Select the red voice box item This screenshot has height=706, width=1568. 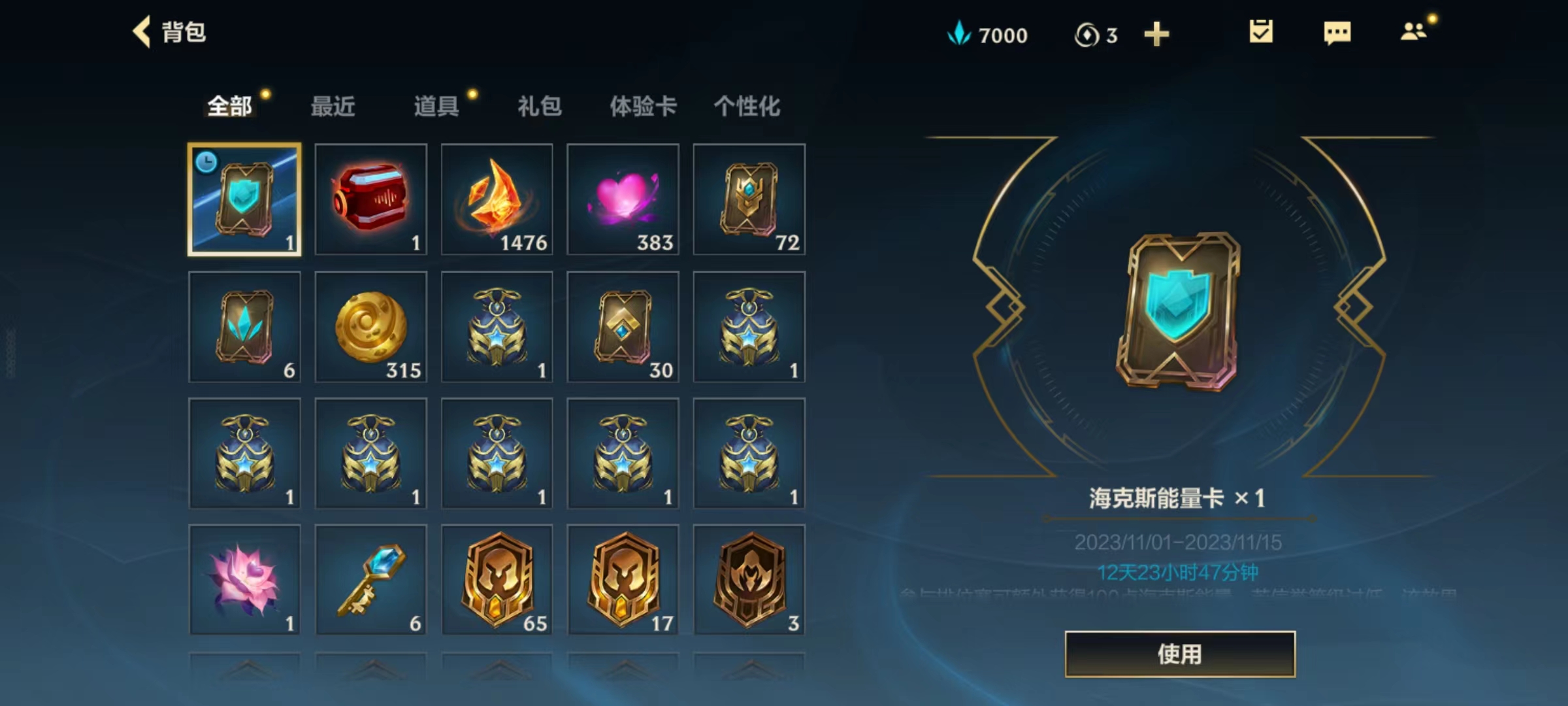point(370,199)
